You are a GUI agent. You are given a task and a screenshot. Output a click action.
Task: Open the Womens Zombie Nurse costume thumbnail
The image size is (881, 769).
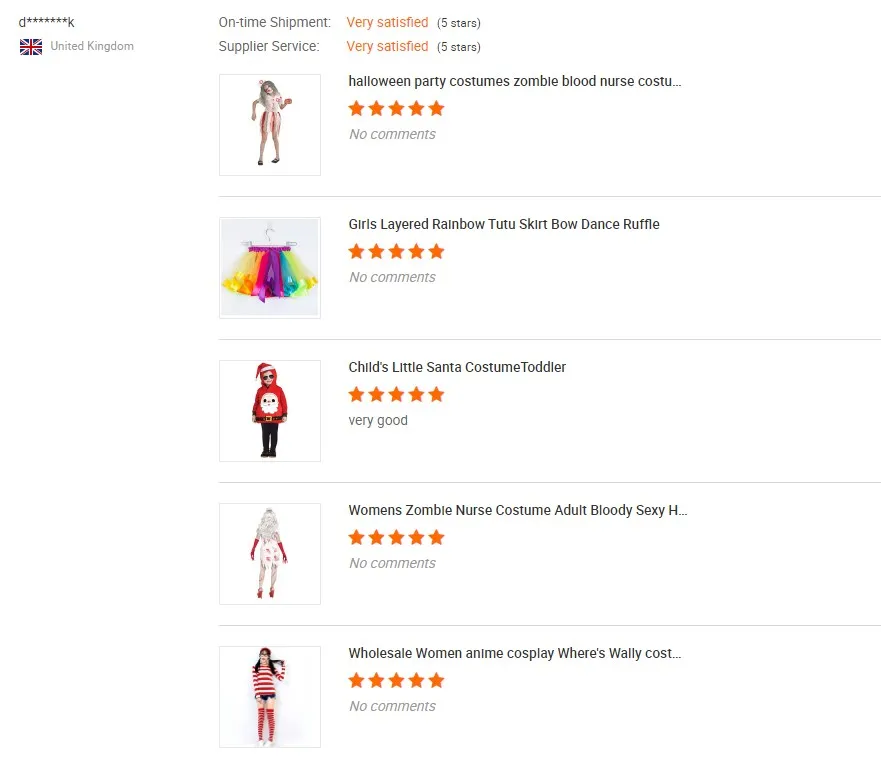pos(269,554)
